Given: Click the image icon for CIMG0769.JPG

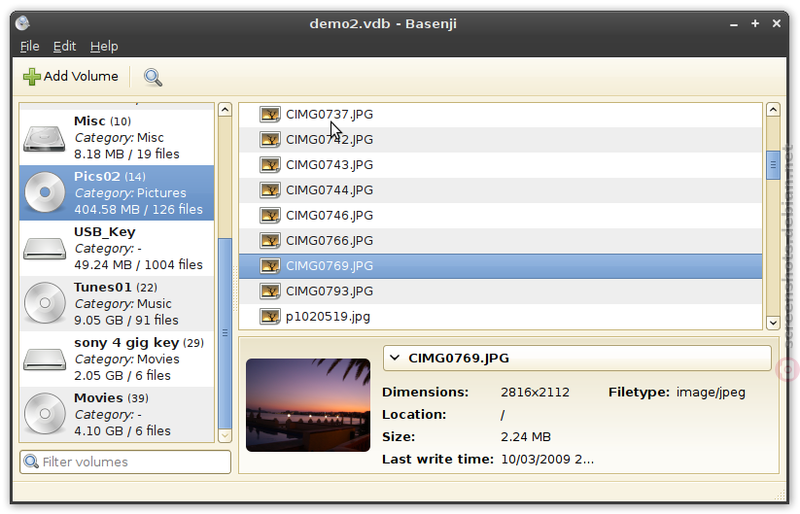Looking at the screenshot, I should (270, 266).
